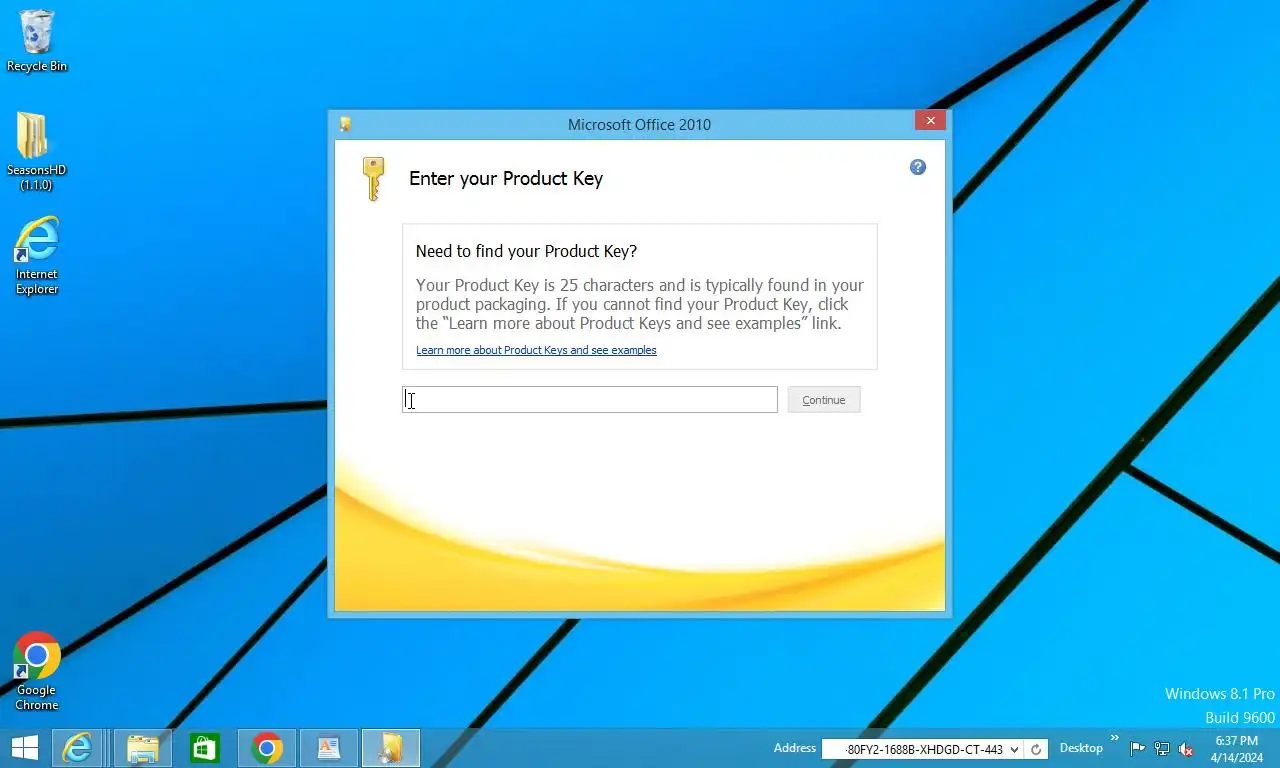Expand the Desktop toolbar chevron
The width and height of the screenshot is (1280, 768).
[1115, 738]
